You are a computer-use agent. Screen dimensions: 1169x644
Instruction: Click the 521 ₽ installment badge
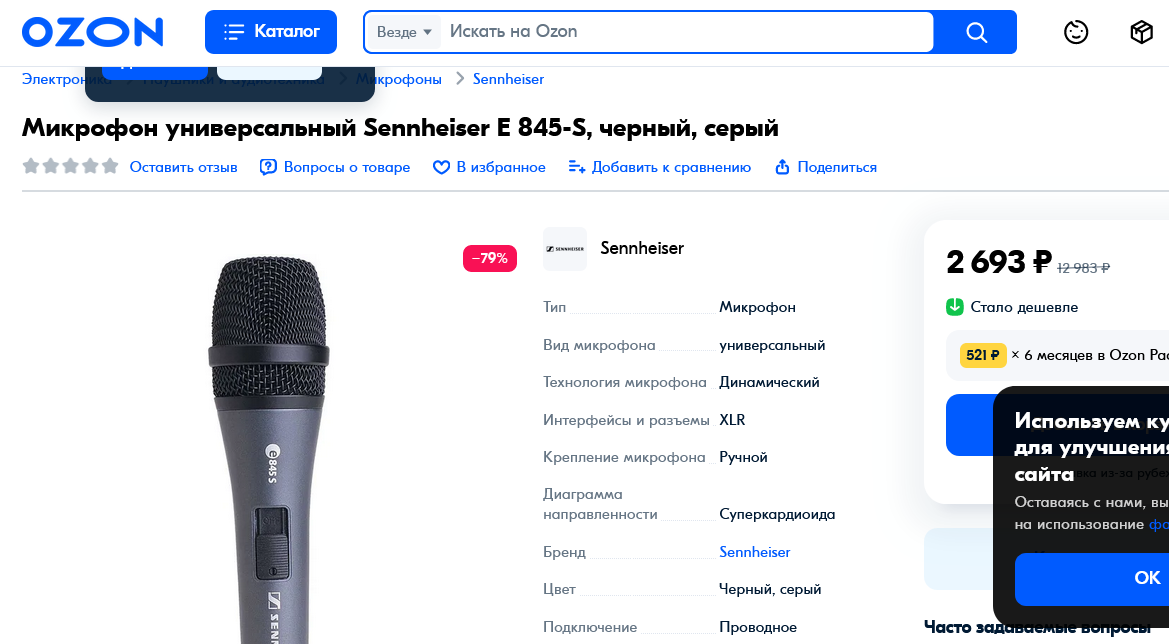(x=983, y=355)
